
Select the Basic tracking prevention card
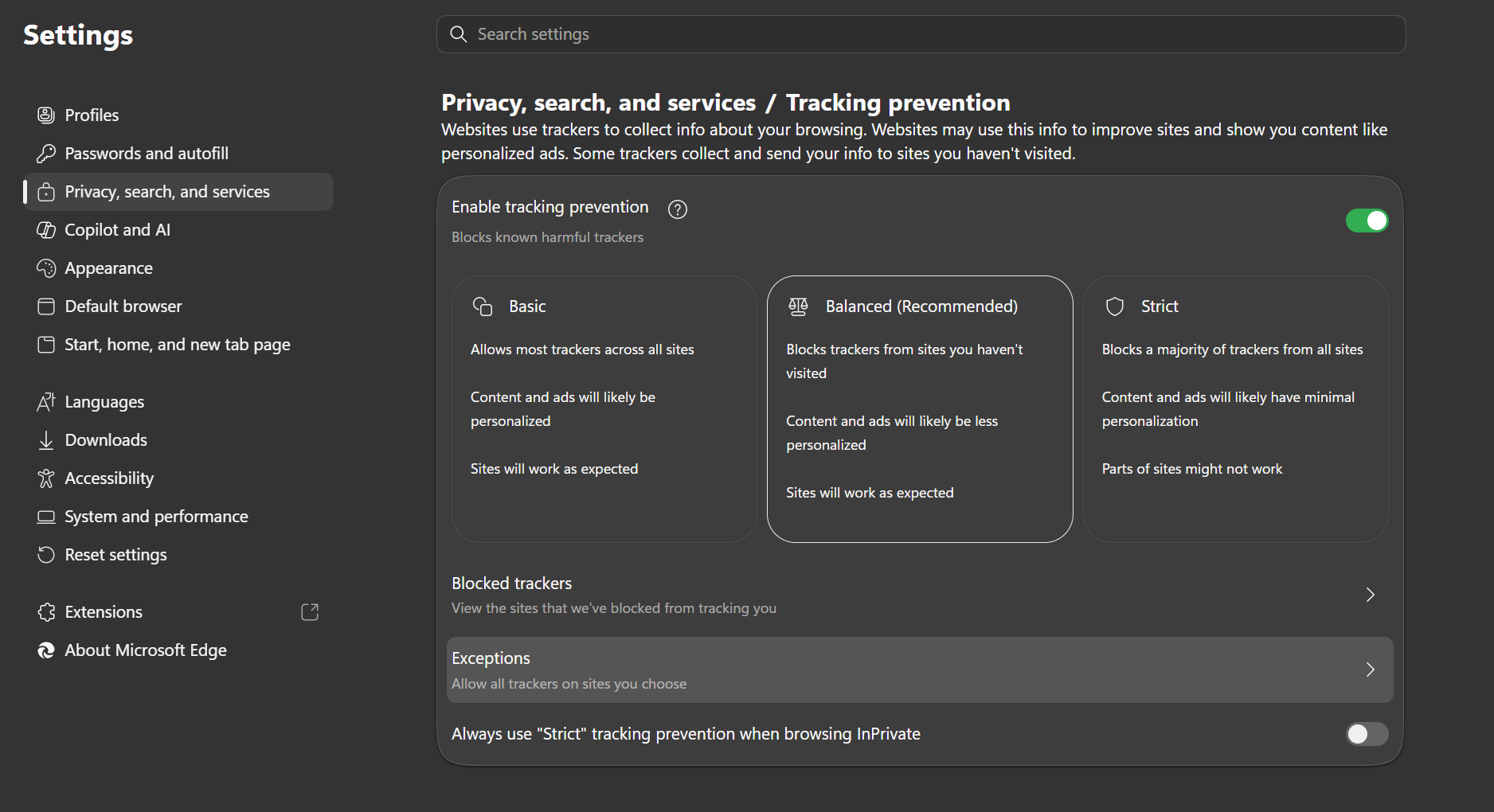tap(604, 409)
